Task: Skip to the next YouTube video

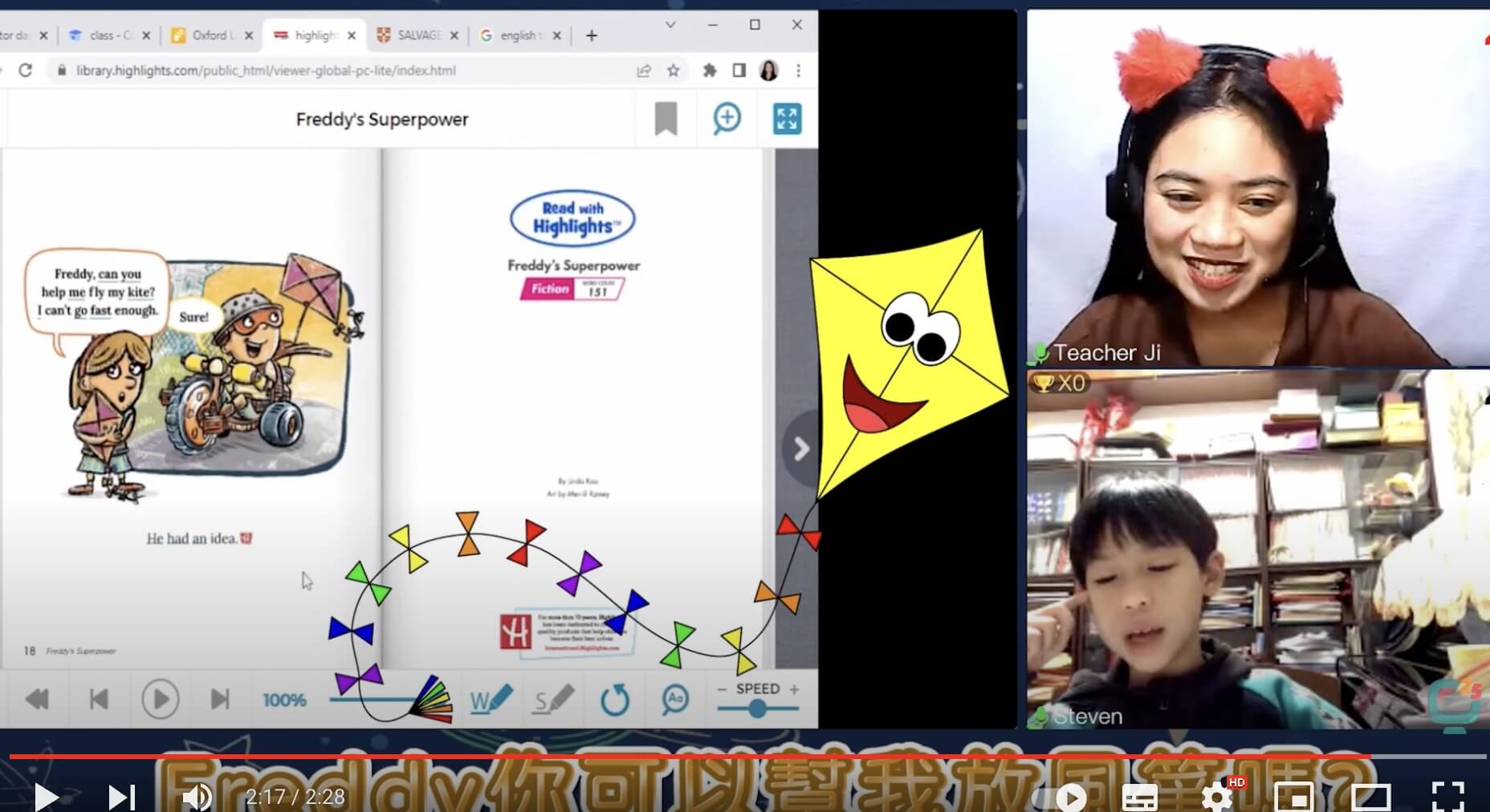Action: point(121,797)
